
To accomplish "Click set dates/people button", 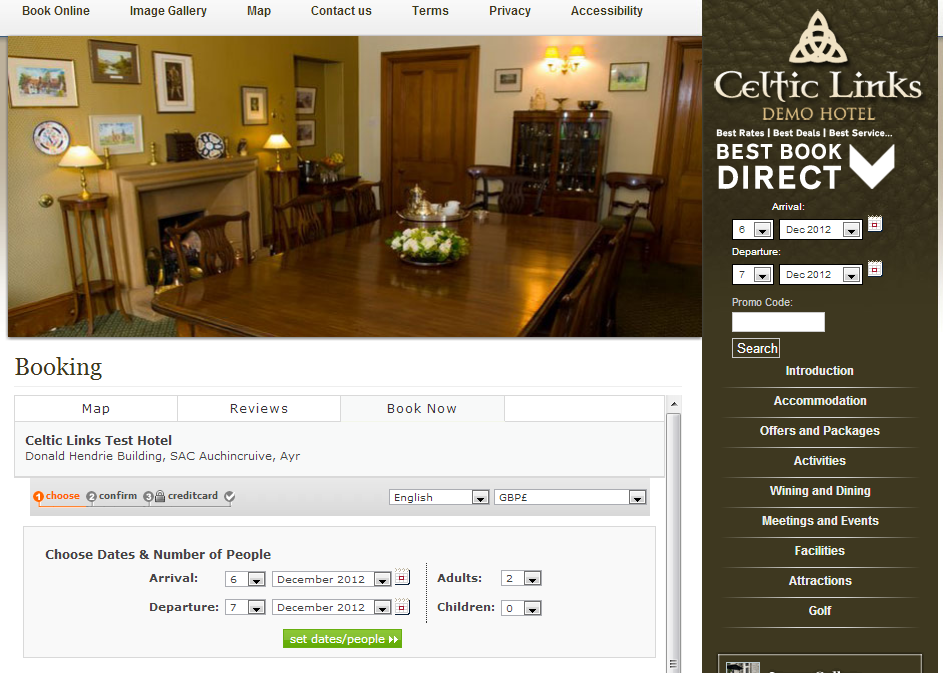I will click(342, 639).
